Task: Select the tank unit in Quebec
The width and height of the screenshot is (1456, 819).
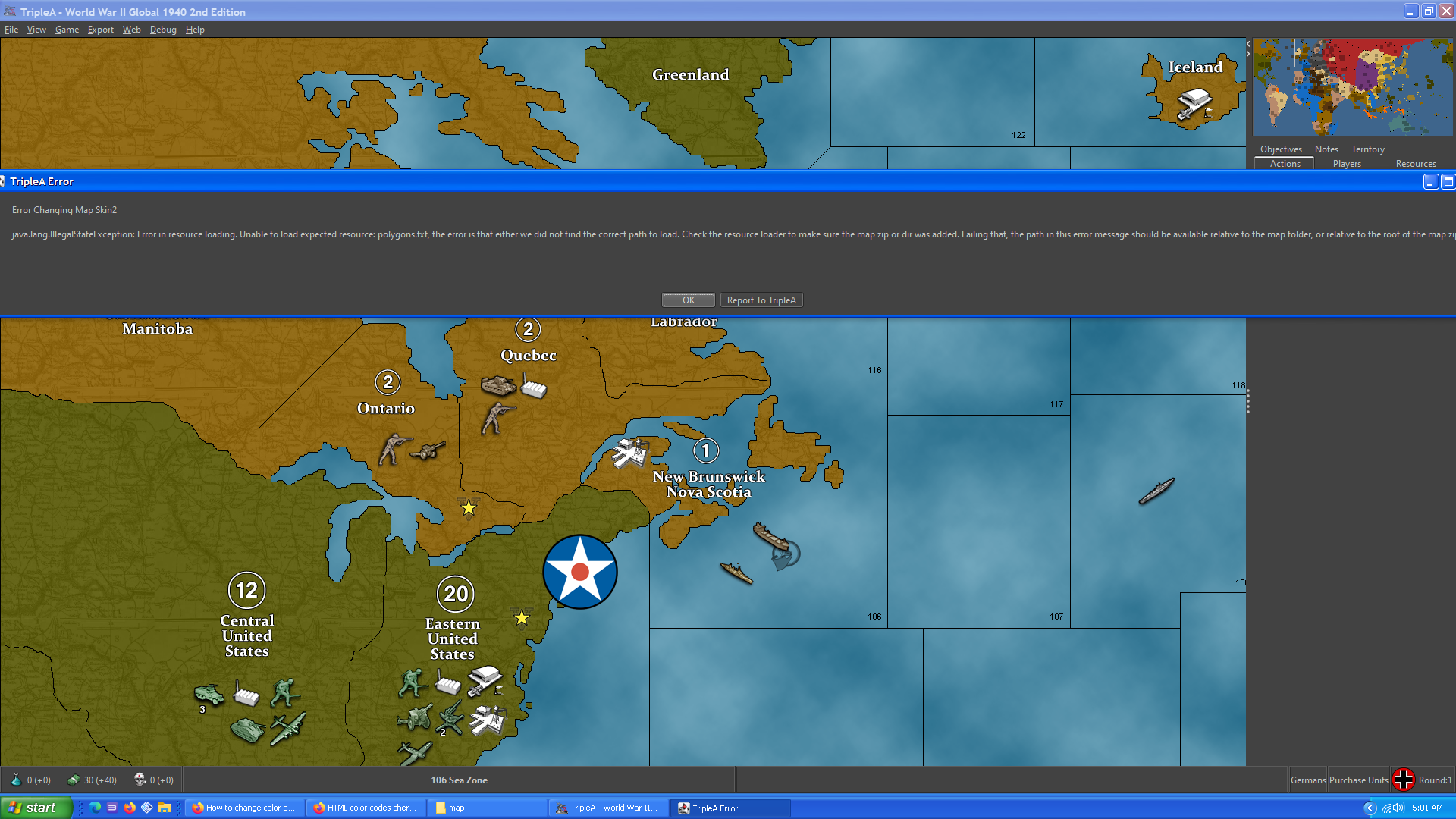Action: 498,386
